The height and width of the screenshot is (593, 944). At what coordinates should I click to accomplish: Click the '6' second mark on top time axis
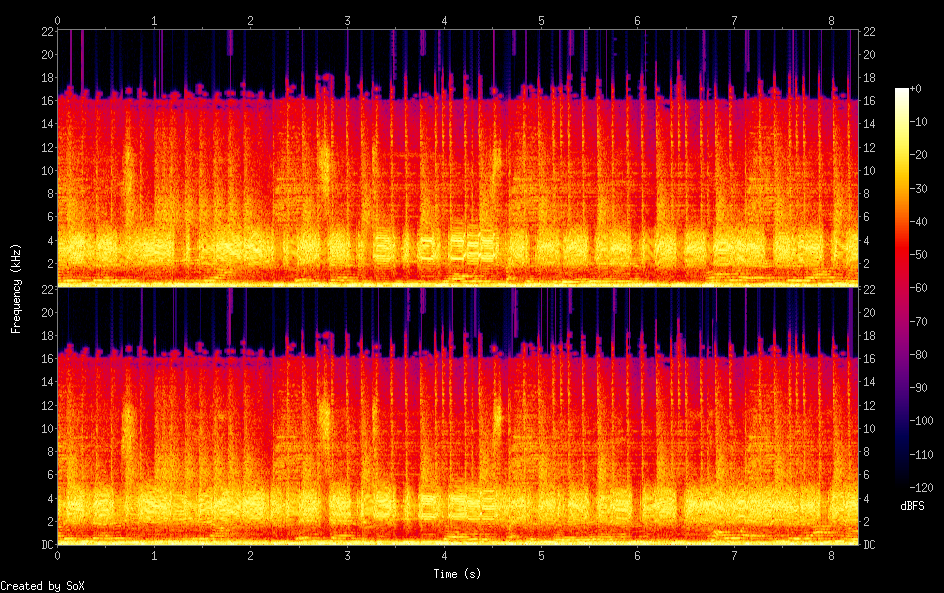click(x=637, y=20)
